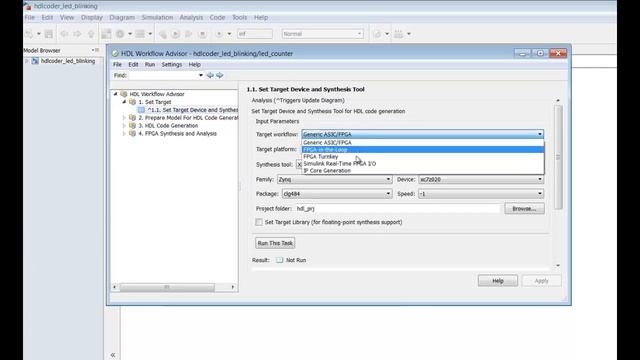Open the Target workflow dropdown arrow
This screenshot has height=360, width=640.
540,134
